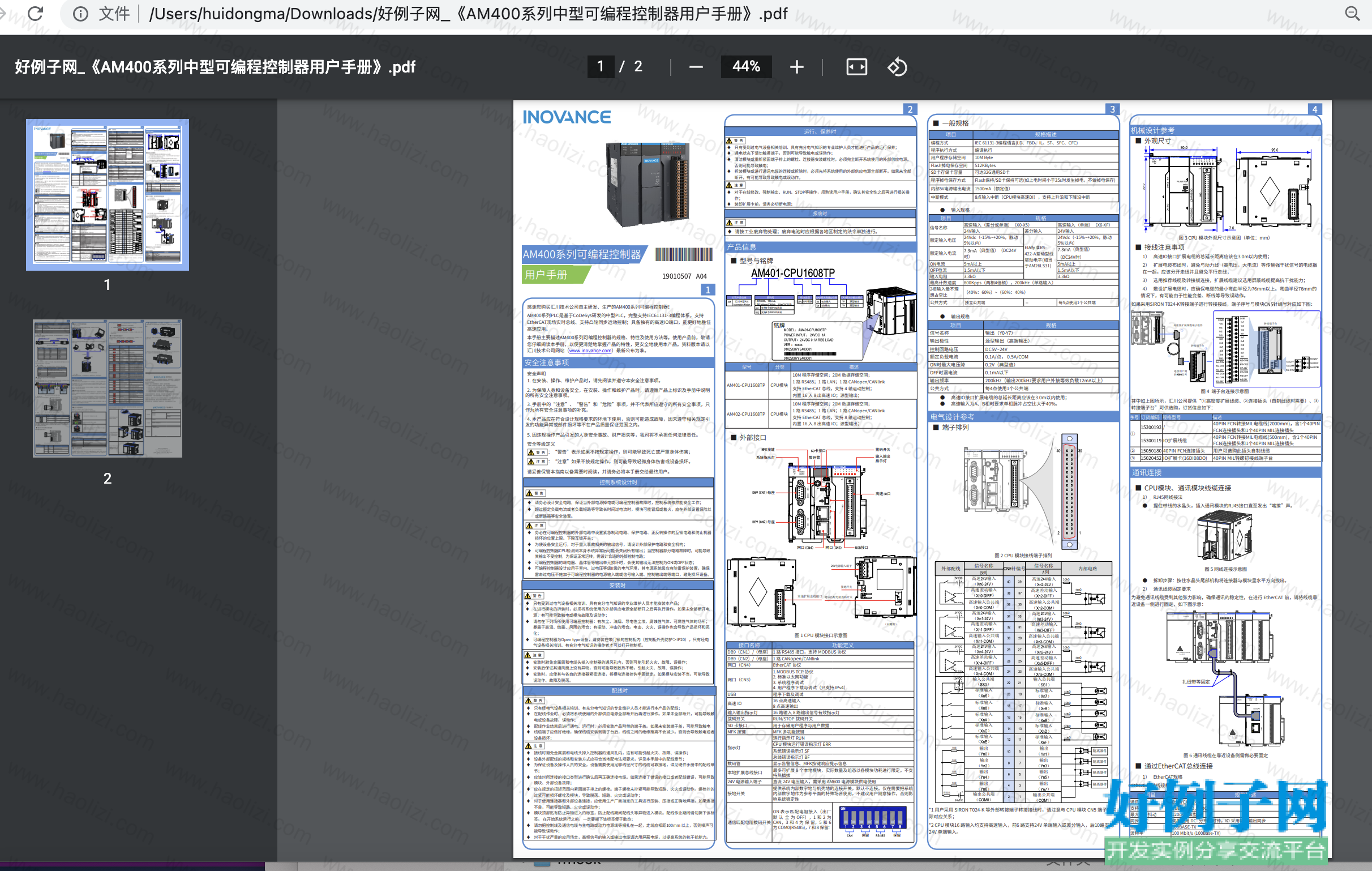Click the '运行、保养时' header
The height and width of the screenshot is (871, 1372).
tap(820, 132)
